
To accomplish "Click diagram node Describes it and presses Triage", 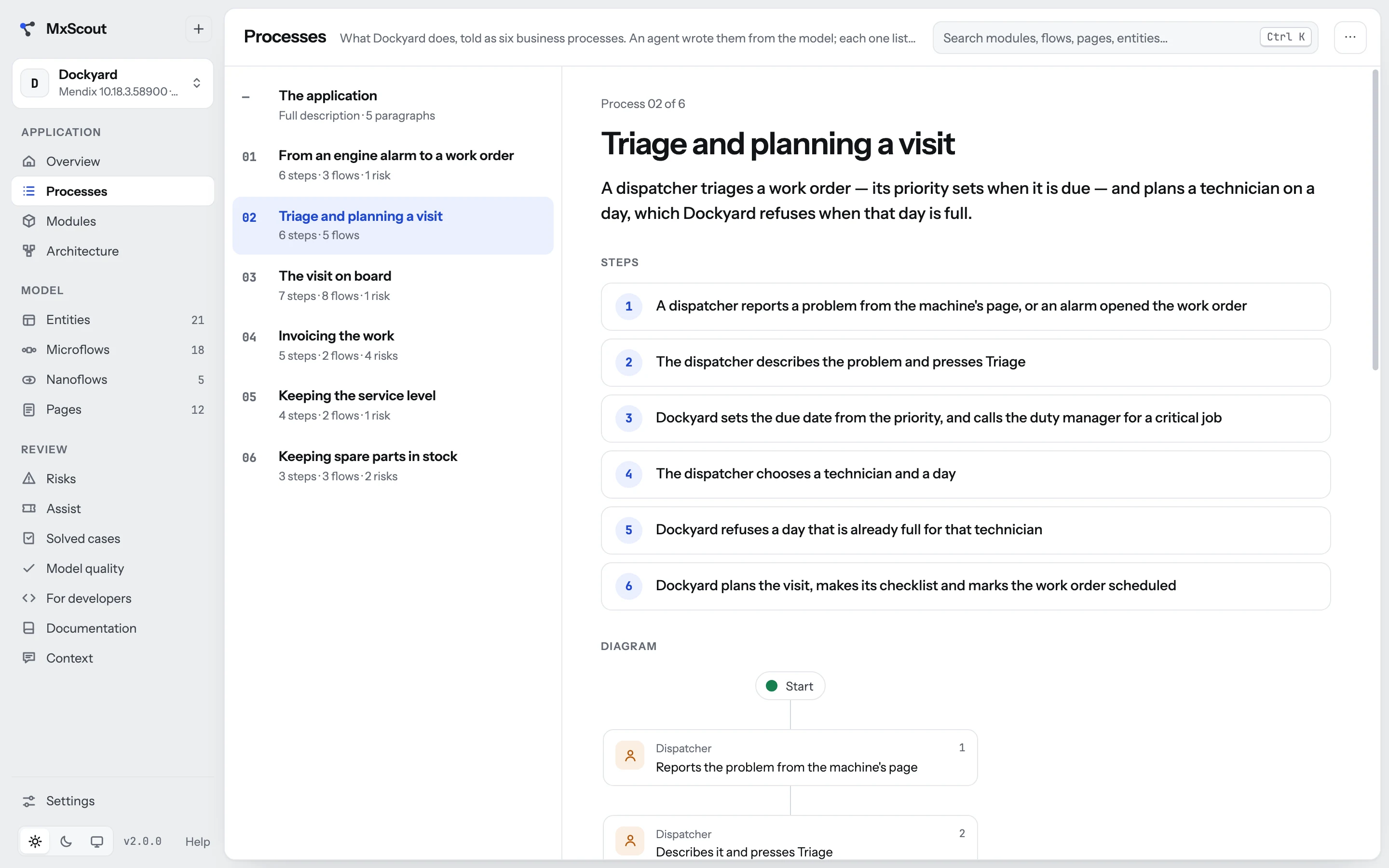I will click(790, 838).
